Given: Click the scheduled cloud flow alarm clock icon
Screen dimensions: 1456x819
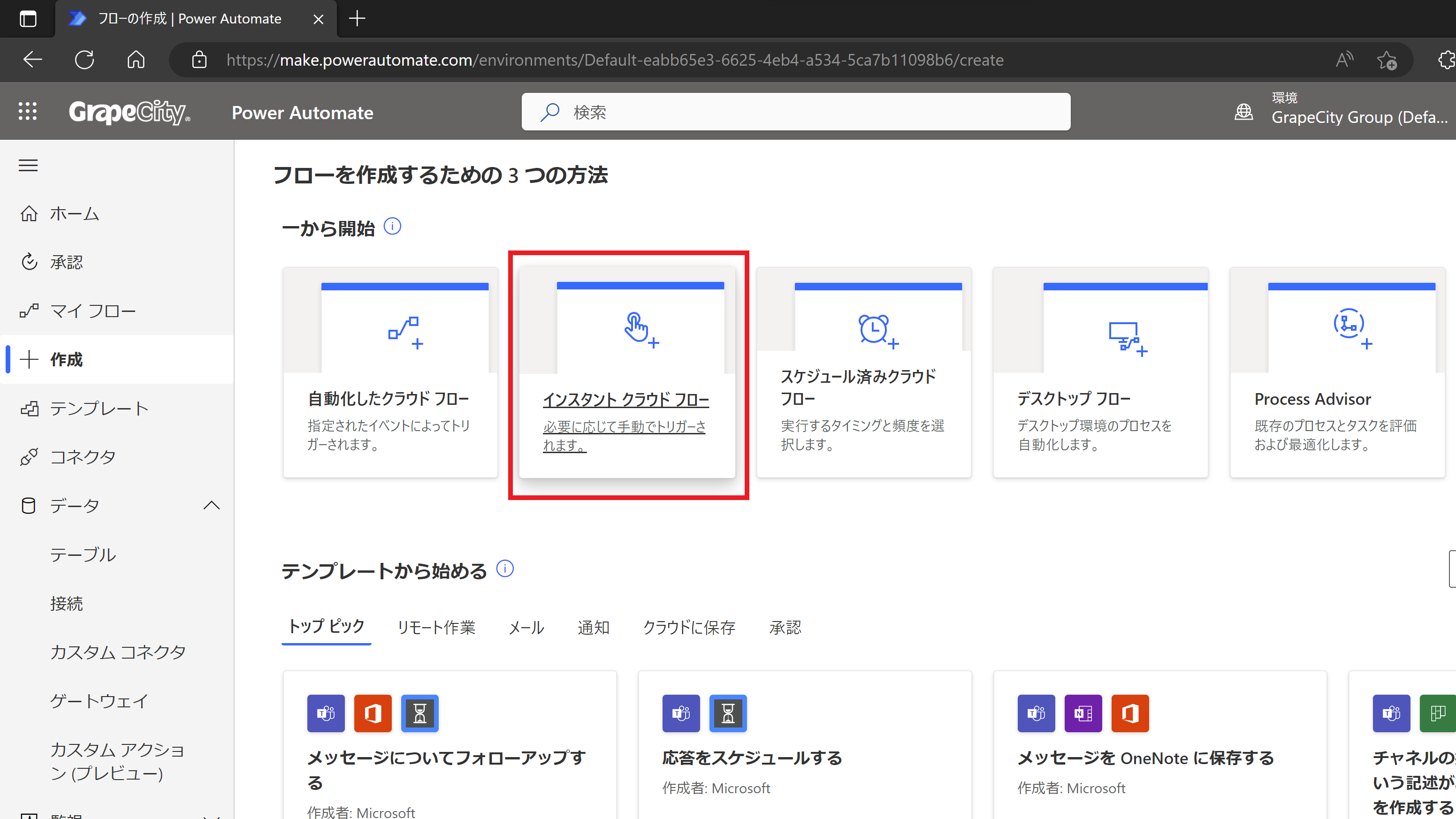Looking at the screenshot, I should click(x=878, y=332).
